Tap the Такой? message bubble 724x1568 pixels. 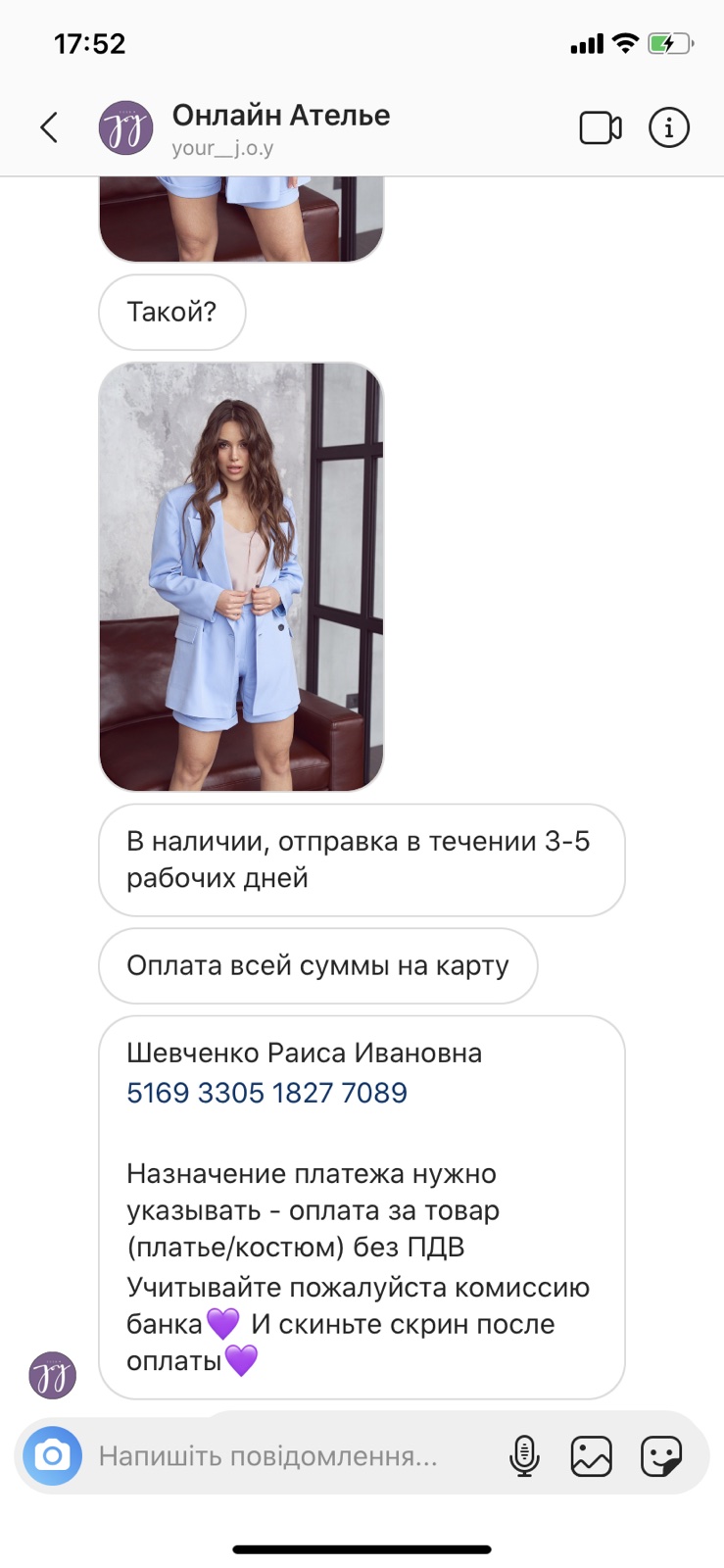point(171,312)
